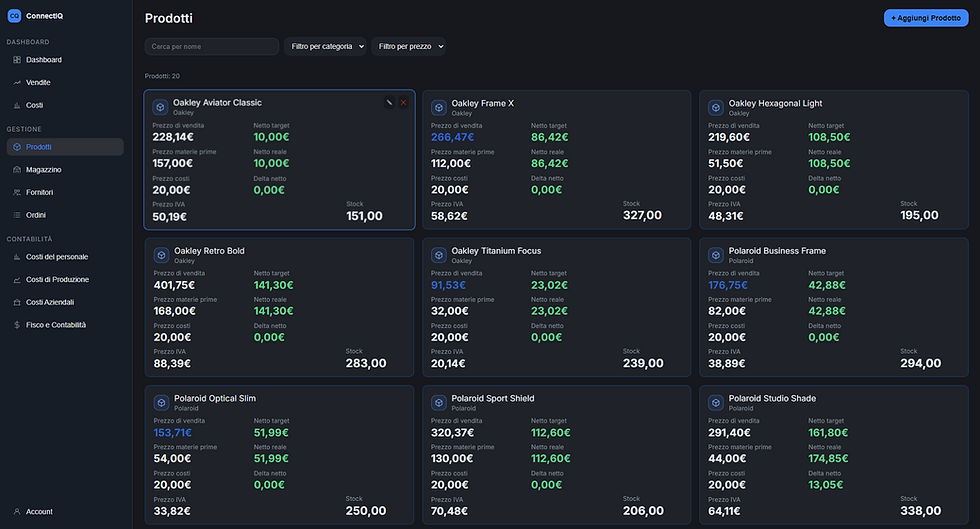Click the Polaroid Optical Slim title
Viewport: 980px width, 529px height.
(x=215, y=398)
